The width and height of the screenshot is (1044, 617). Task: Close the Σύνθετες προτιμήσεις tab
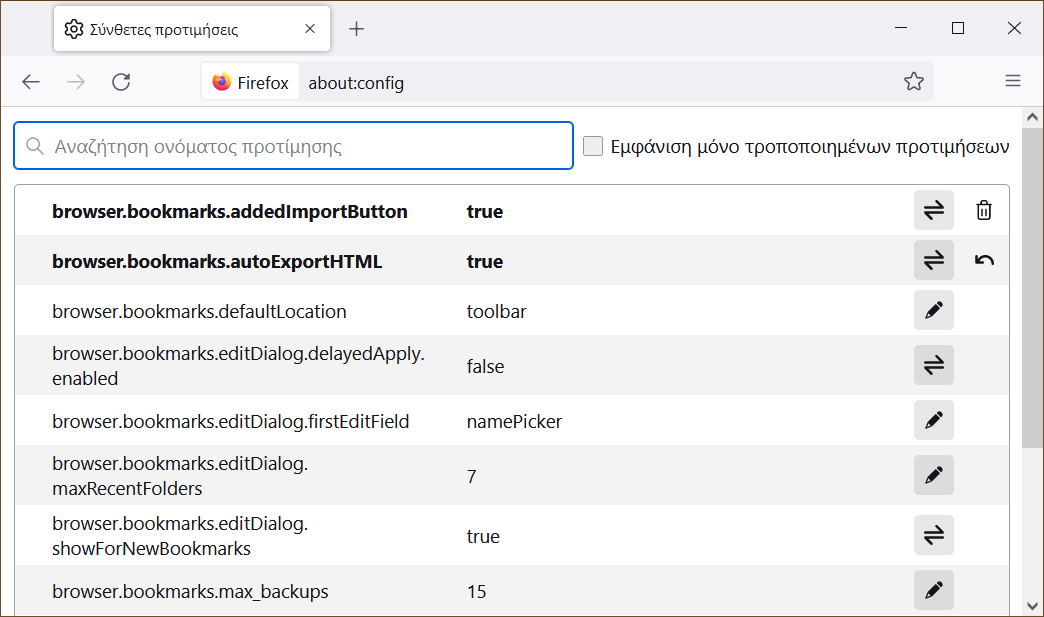pos(310,29)
